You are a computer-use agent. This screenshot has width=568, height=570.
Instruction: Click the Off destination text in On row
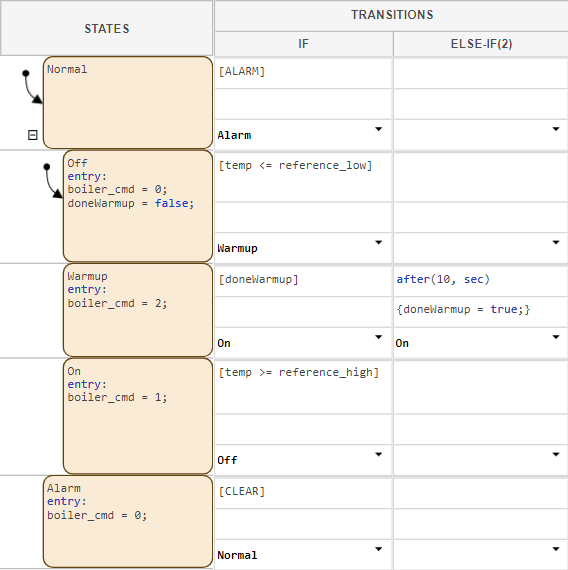click(227, 460)
